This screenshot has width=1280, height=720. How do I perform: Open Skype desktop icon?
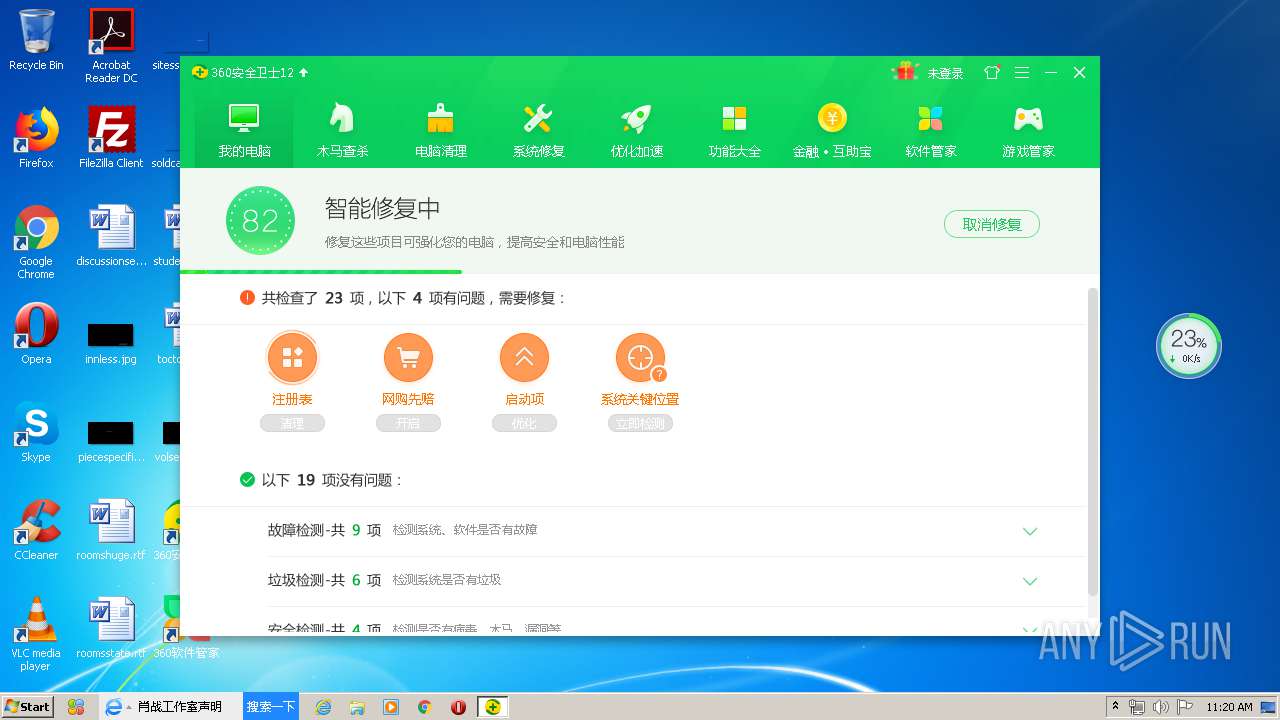point(36,432)
